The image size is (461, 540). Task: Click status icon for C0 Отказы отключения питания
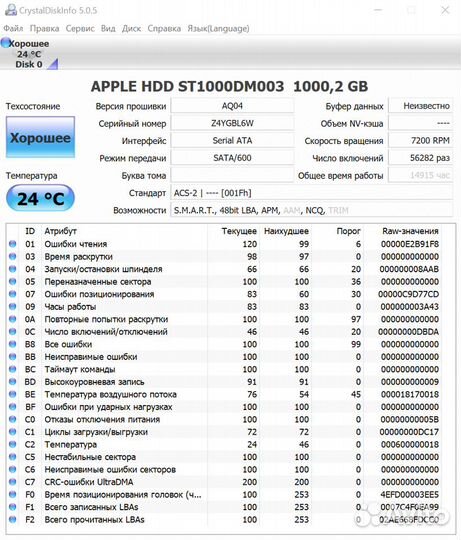(x=13, y=419)
